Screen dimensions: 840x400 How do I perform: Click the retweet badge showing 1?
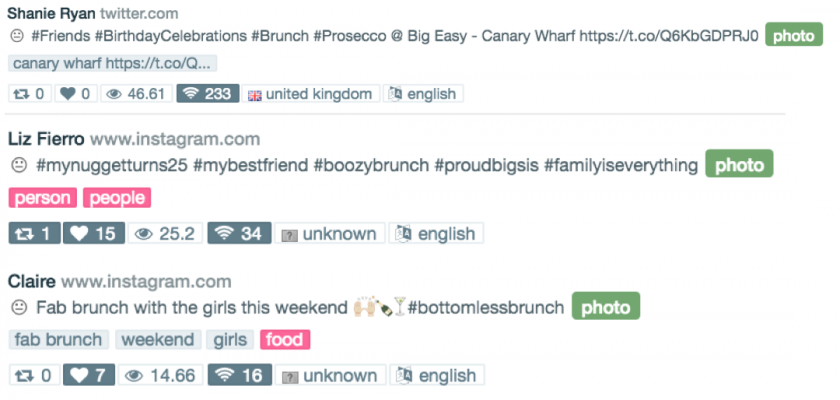(33, 234)
